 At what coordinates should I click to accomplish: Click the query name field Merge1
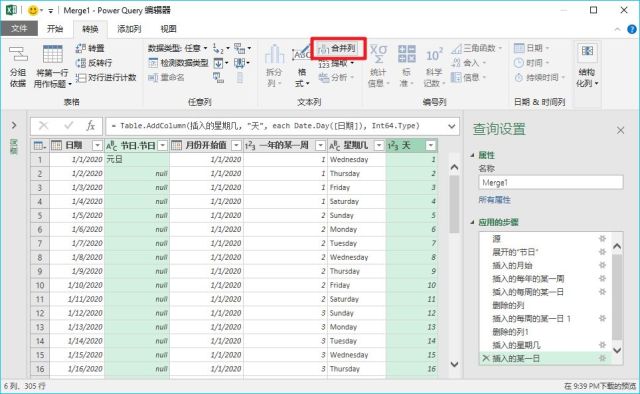[x=551, y=183]
